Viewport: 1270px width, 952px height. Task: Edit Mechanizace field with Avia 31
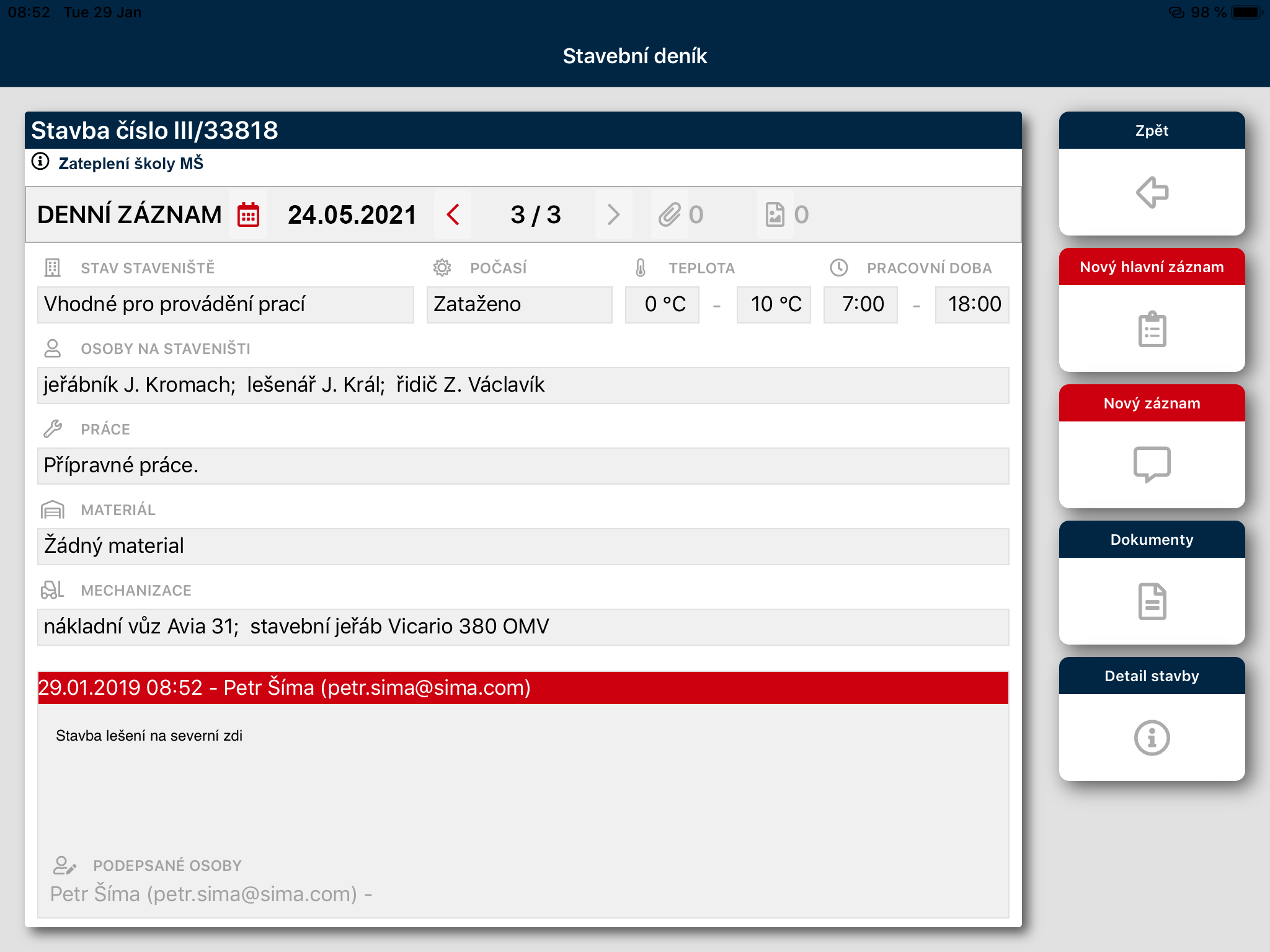click(523, 627)
